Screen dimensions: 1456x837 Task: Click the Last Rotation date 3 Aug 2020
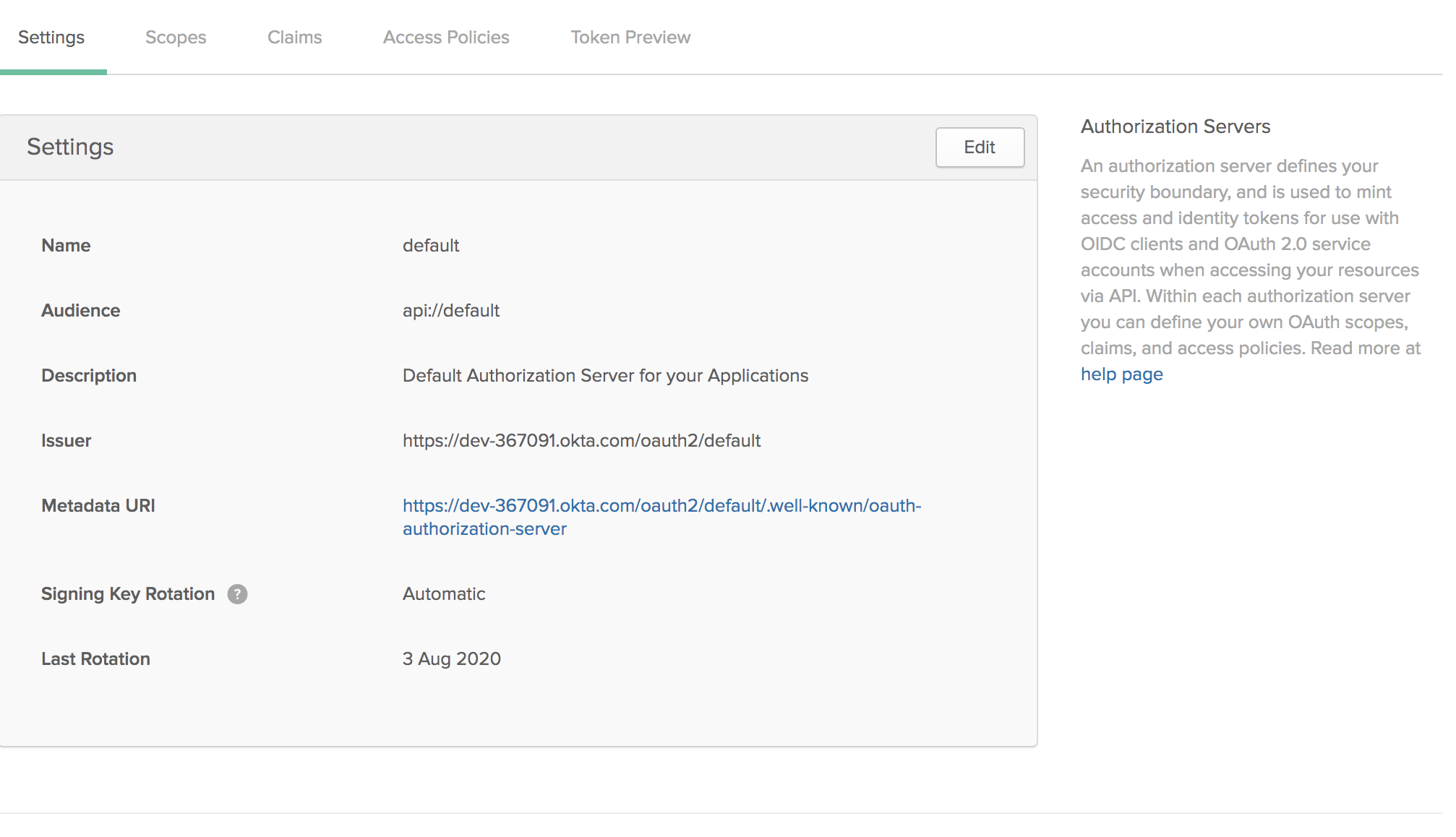pyautogui.click(x=452, y=659)
